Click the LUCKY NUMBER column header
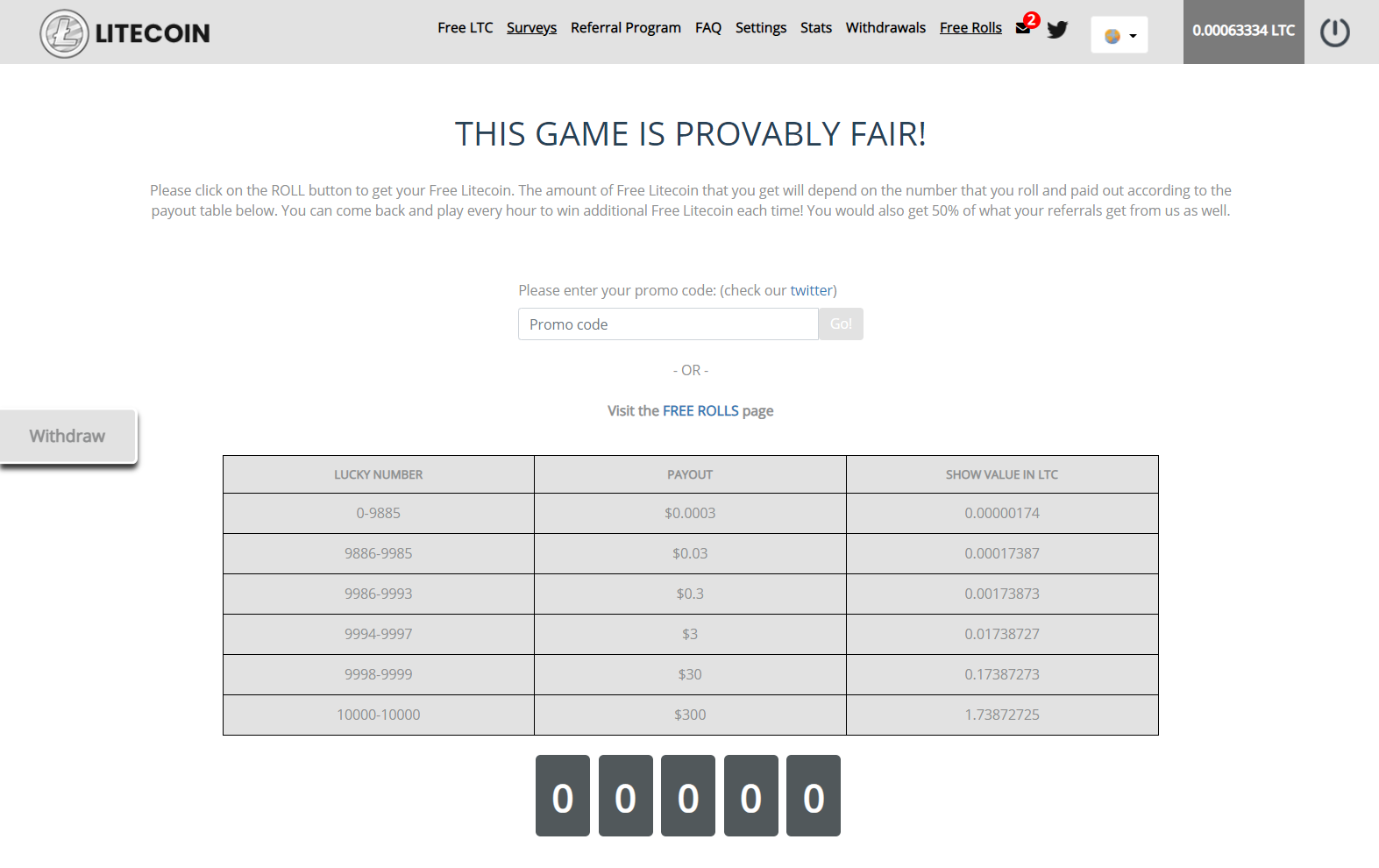 point(379,474)
